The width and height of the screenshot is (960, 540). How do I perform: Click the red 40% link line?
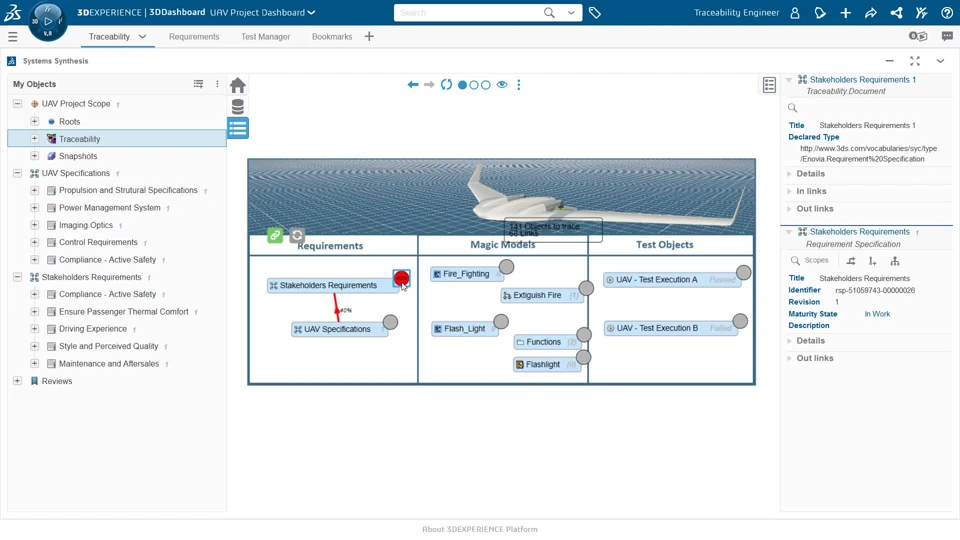336,307
